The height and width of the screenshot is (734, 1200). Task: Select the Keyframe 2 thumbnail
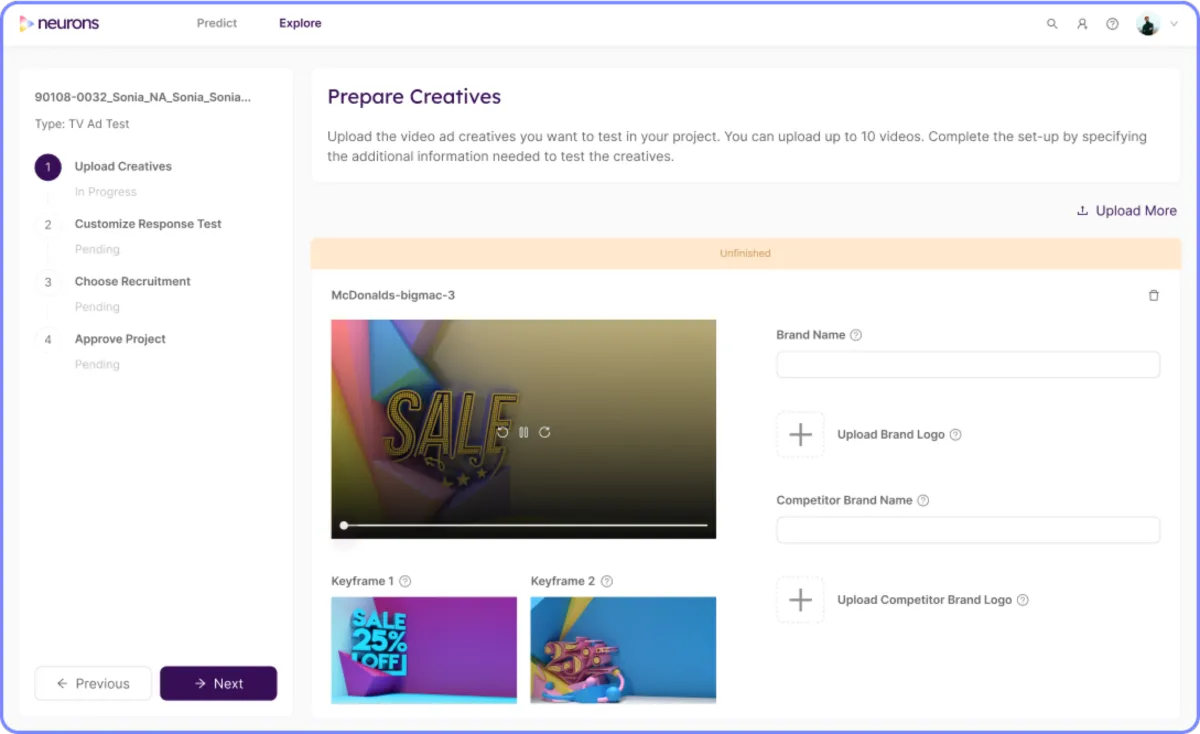(623, 650)
